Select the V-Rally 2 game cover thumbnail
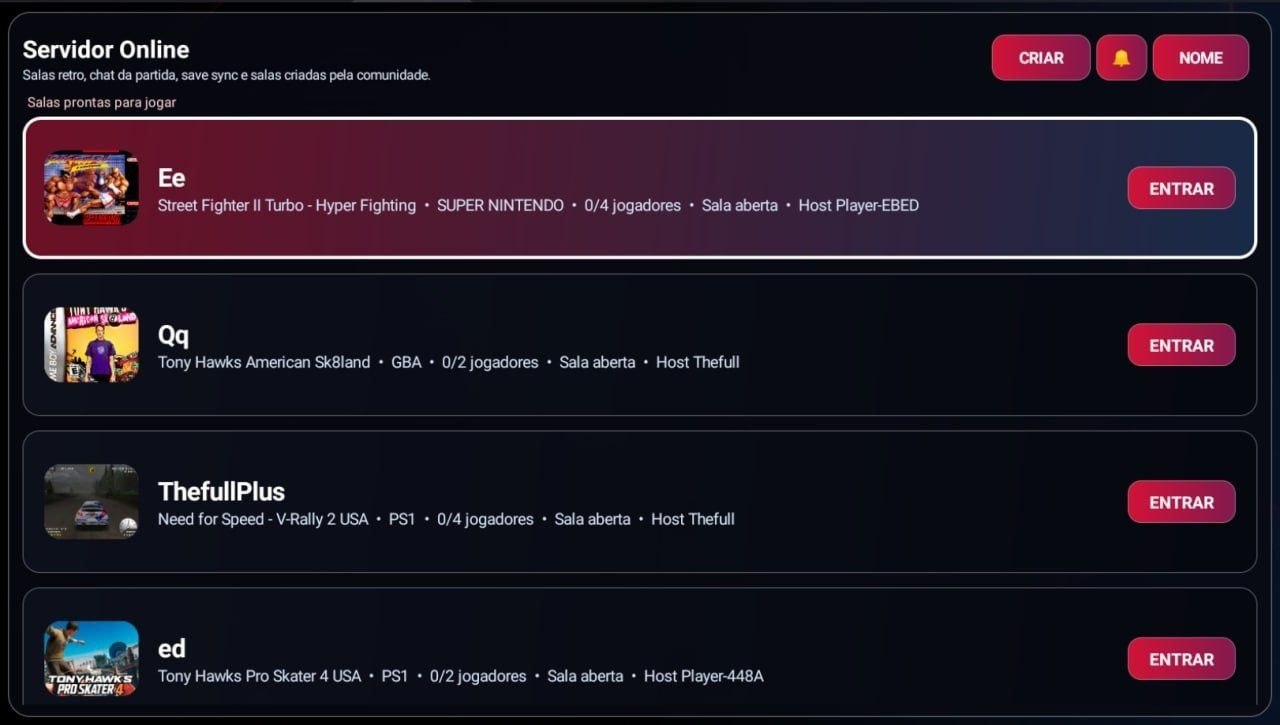The image size is (1280, 725). pyautogui.click(x=91, y=502)
